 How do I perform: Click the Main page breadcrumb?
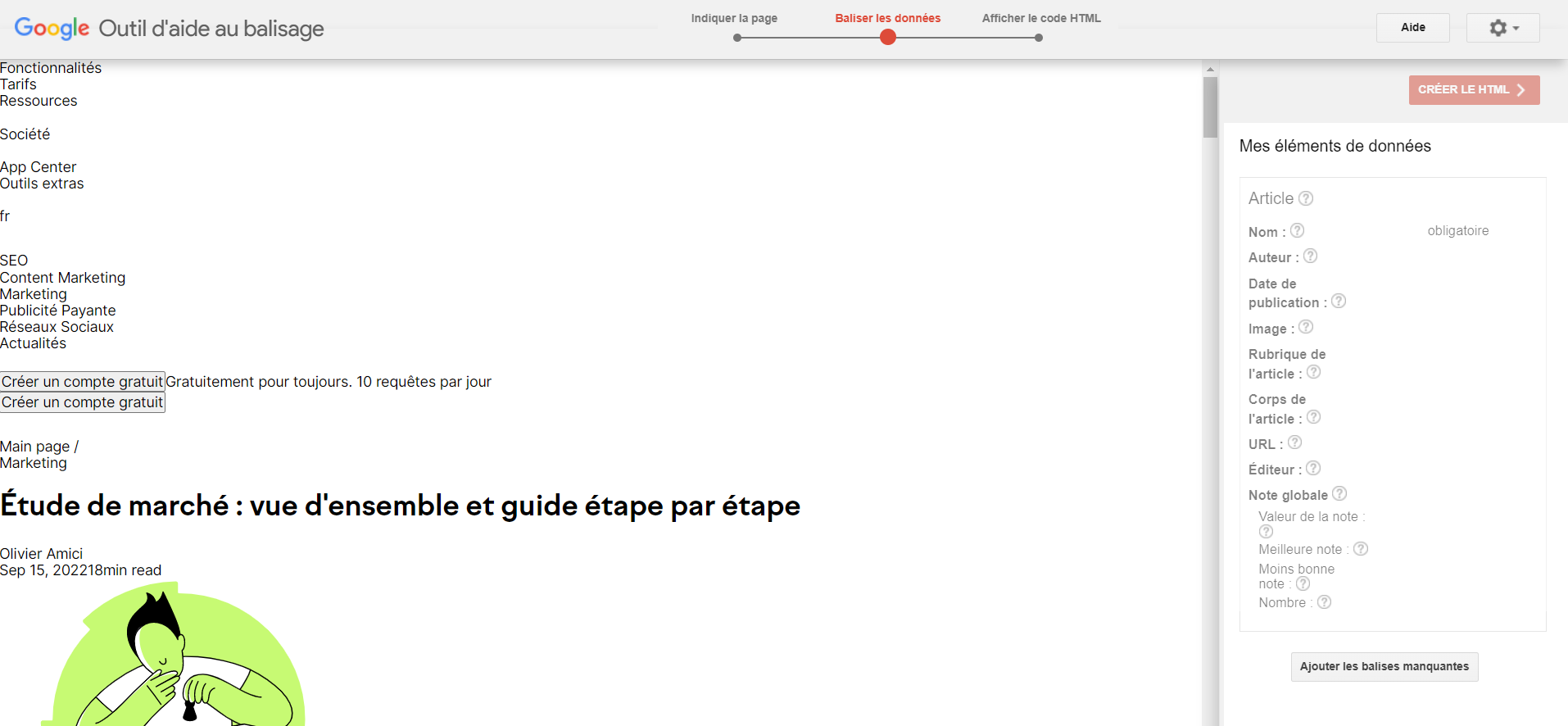(35, 447)
